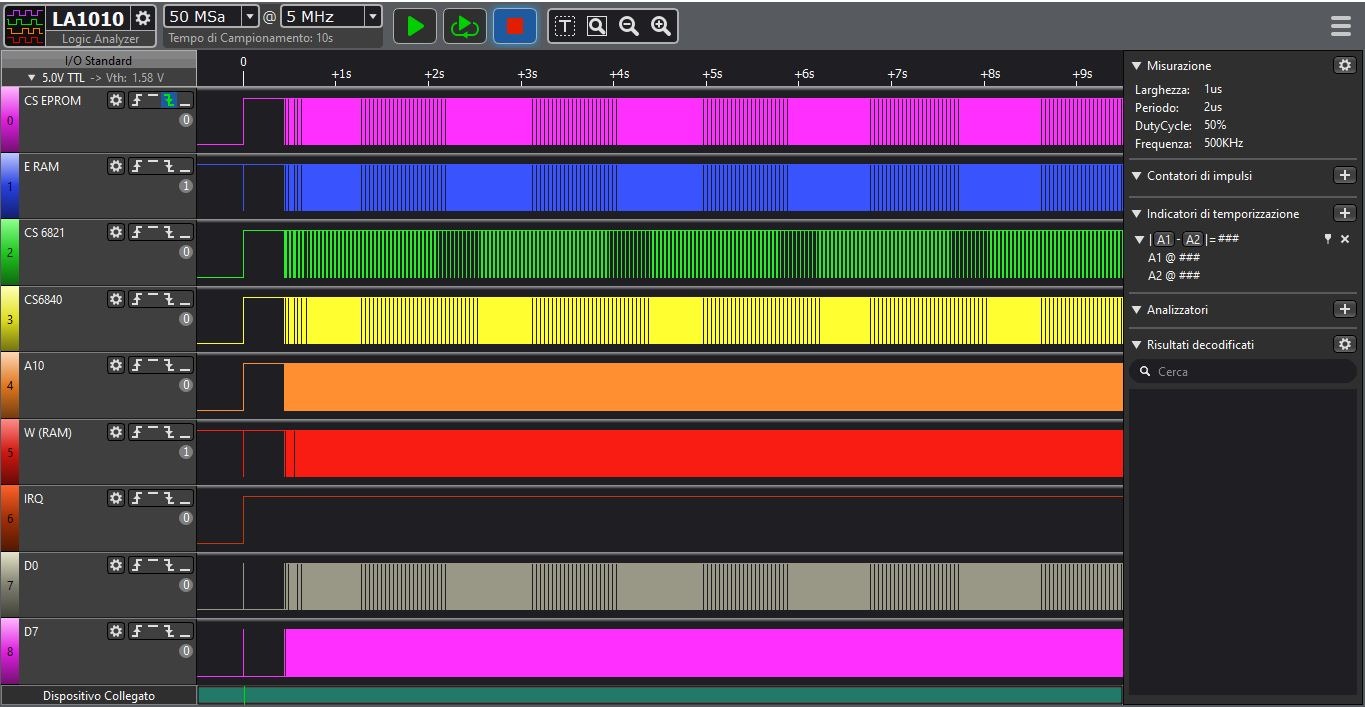This screenshot has height=707, width=1365.
Task: Open LA1010 device settings gear
Action: pyautogui.click(x=143, y=18)
